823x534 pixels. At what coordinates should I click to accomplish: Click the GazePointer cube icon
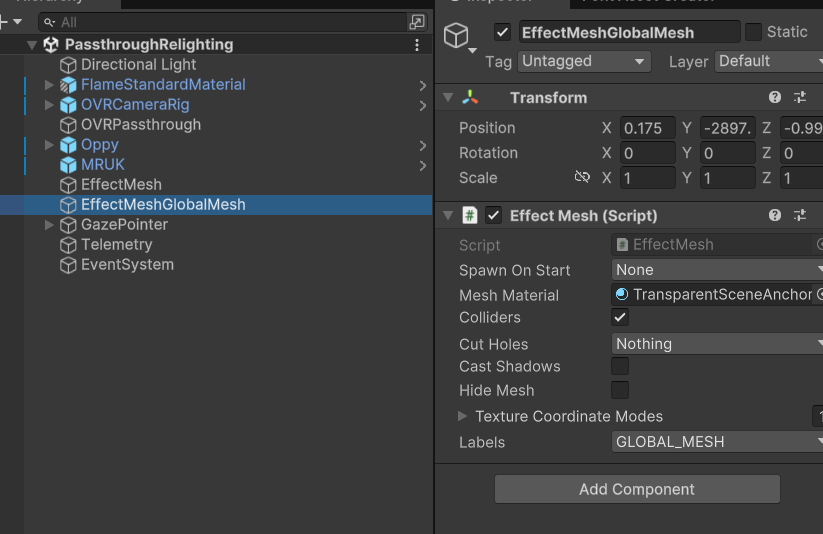(68, 225)
